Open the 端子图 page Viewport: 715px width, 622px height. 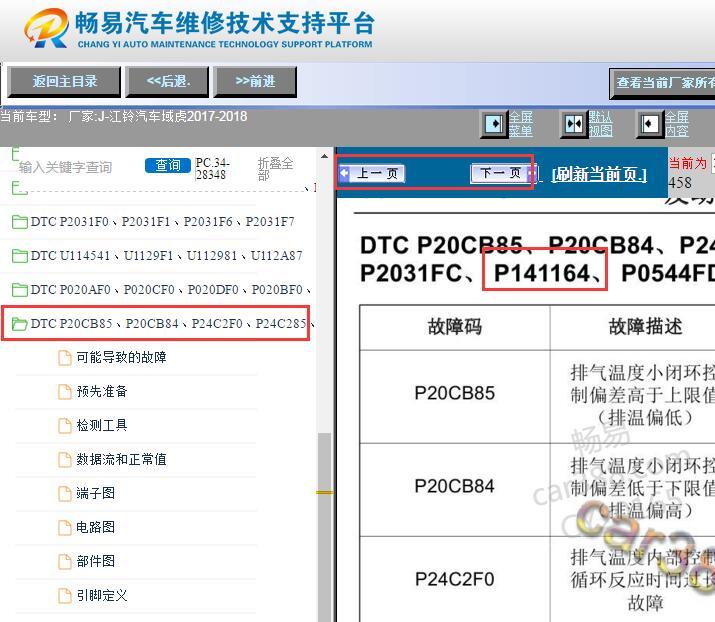[95, 493]
